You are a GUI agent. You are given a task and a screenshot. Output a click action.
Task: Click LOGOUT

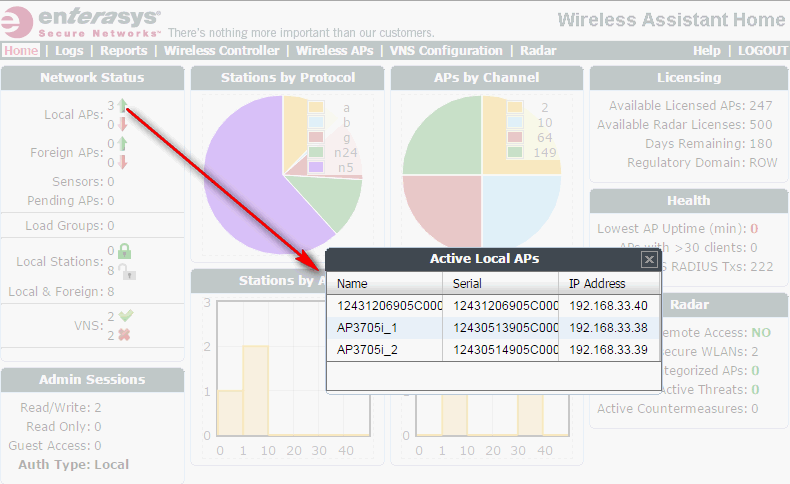[763, 50]
